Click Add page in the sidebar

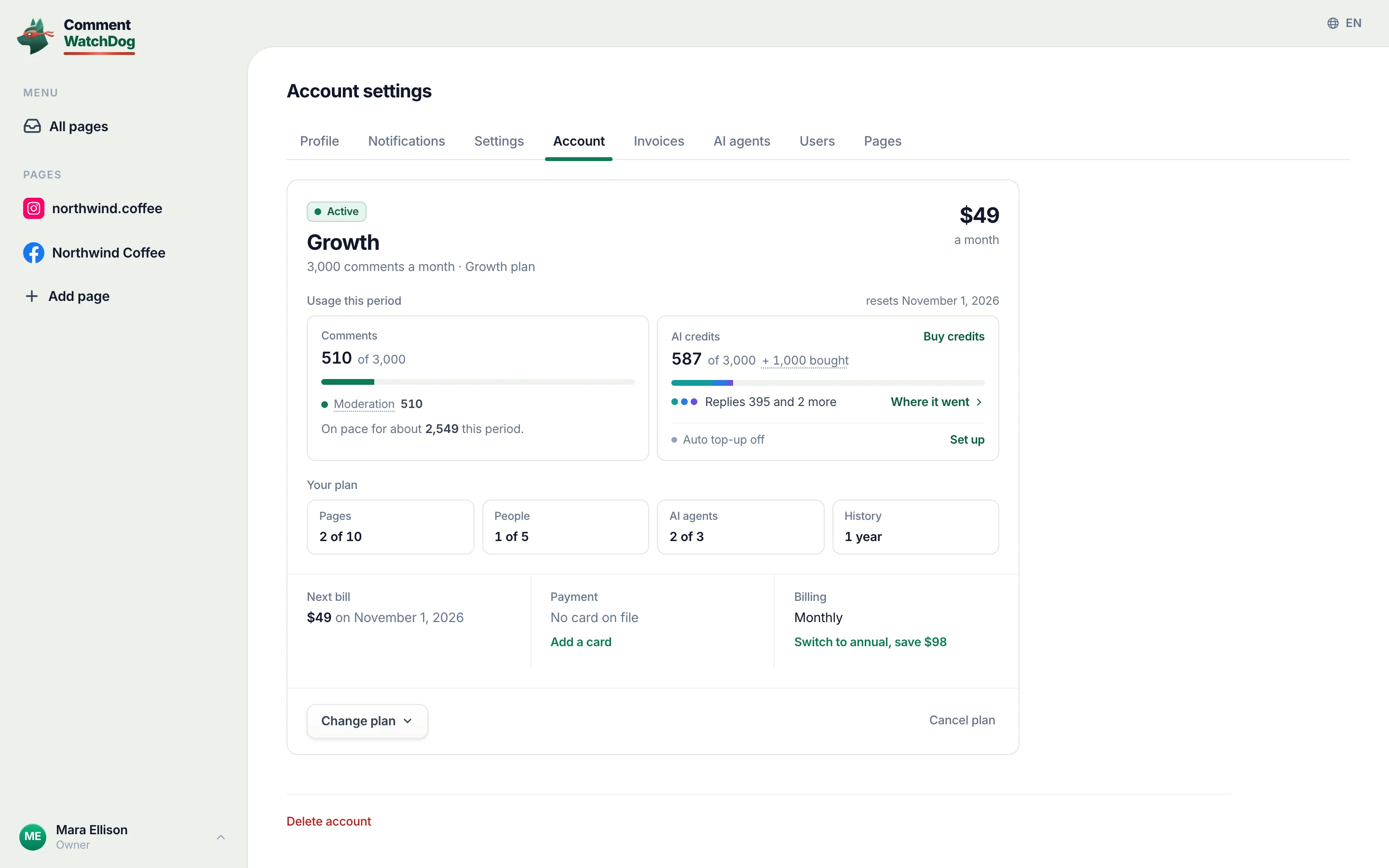[x=68, y=296]
